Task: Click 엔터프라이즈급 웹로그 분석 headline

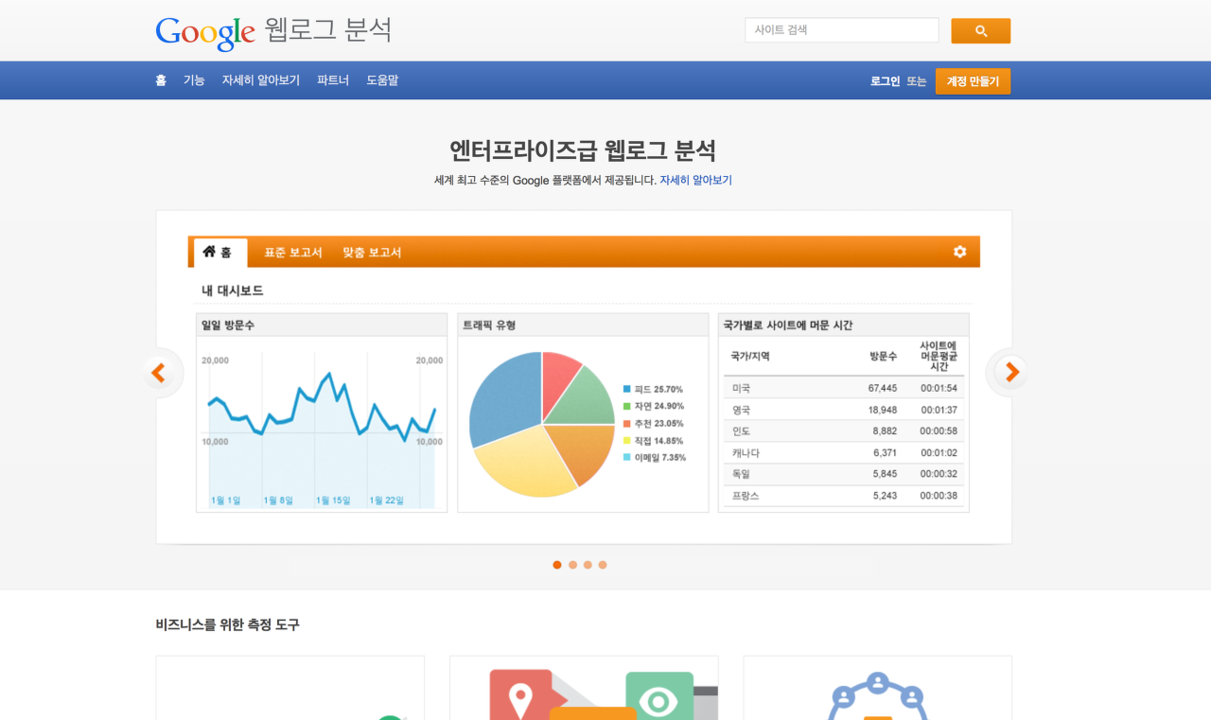Action: 583,151
